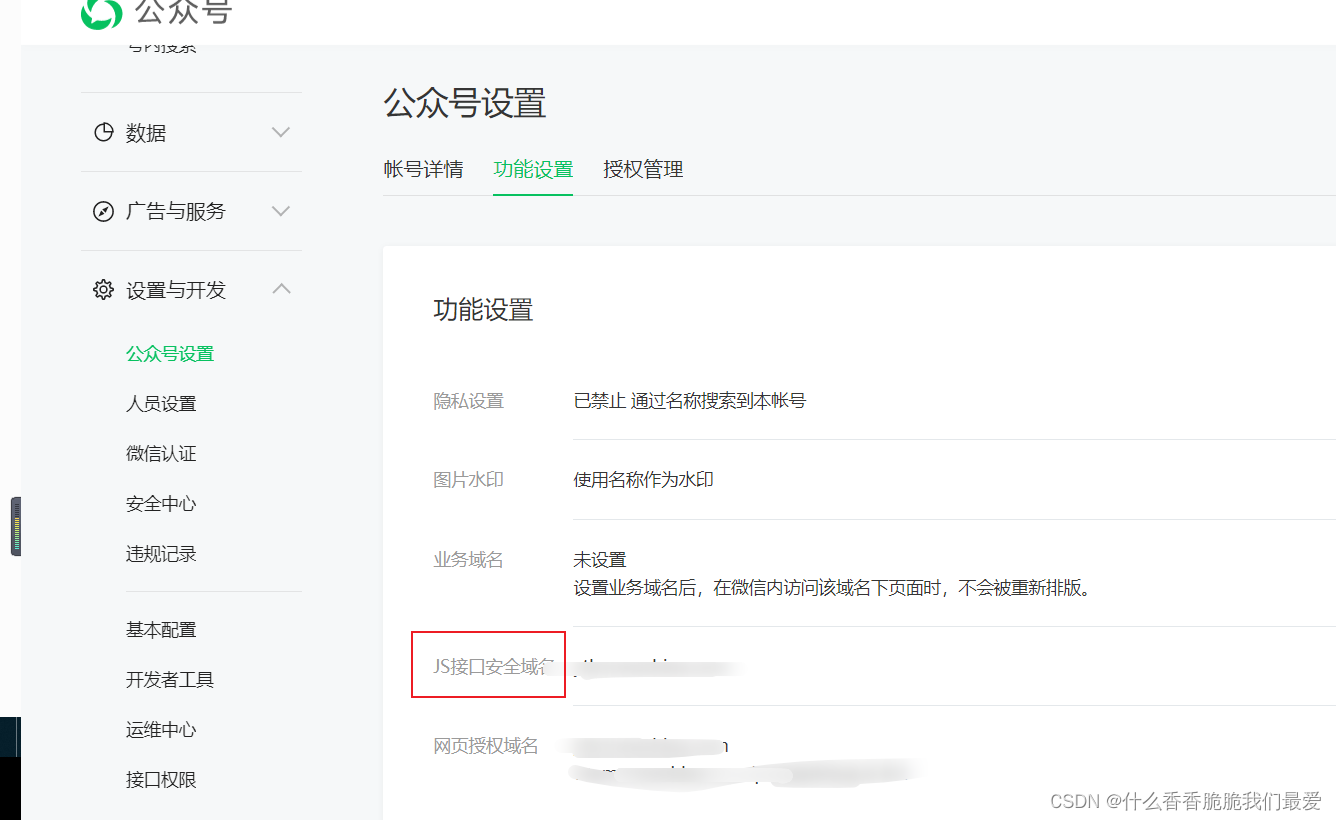Viewport: 1336px width, 820px height.
Task: Expand the 广告与服务 chevron
Action: click(x=281, y=211)
